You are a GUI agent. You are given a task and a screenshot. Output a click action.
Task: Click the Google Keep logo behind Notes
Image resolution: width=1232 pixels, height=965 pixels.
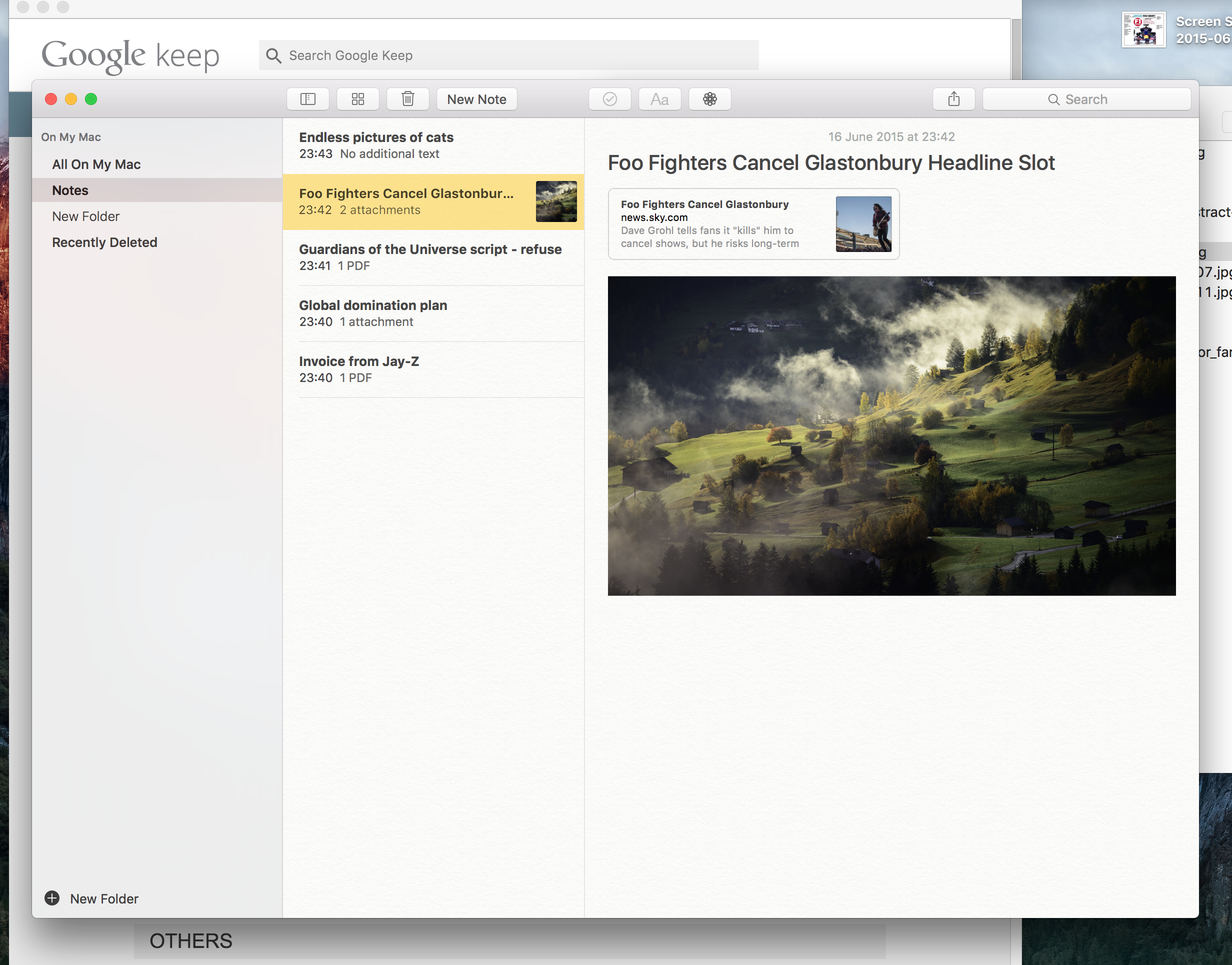click(130, 56)
